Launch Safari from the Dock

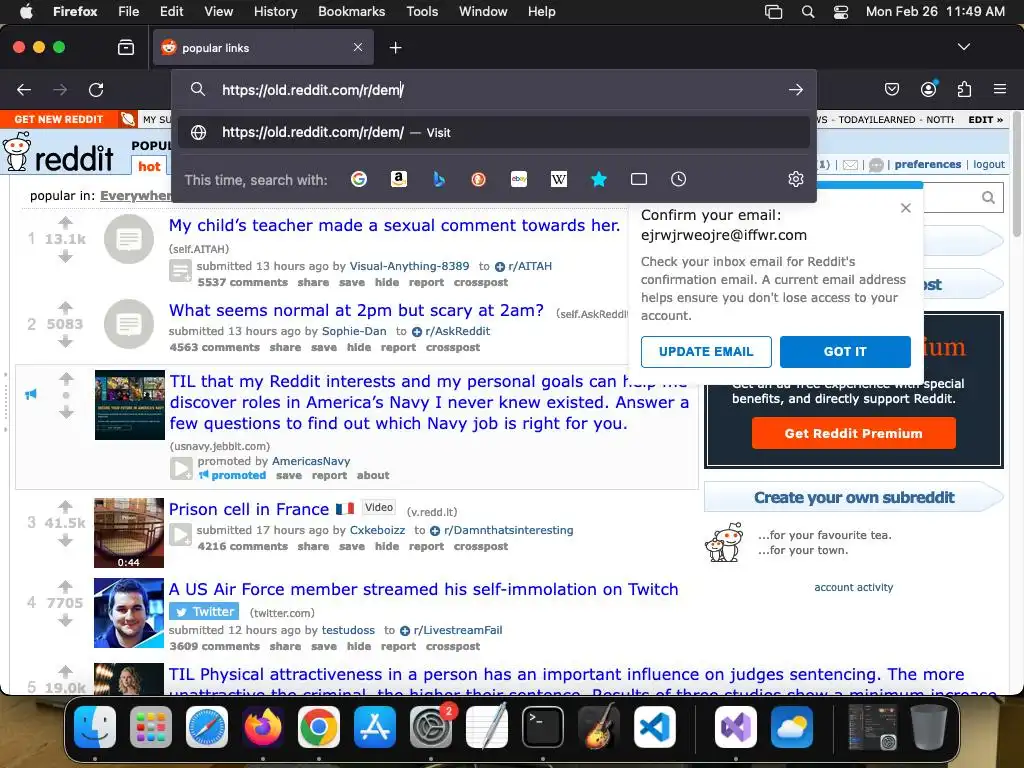click(207, 727)
